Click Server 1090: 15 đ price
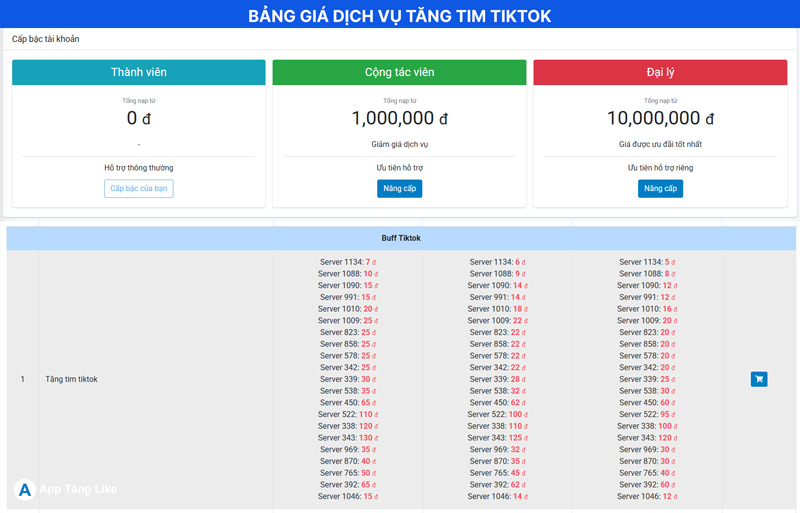The height and width of the screenshot is (513, 800). 348,285
